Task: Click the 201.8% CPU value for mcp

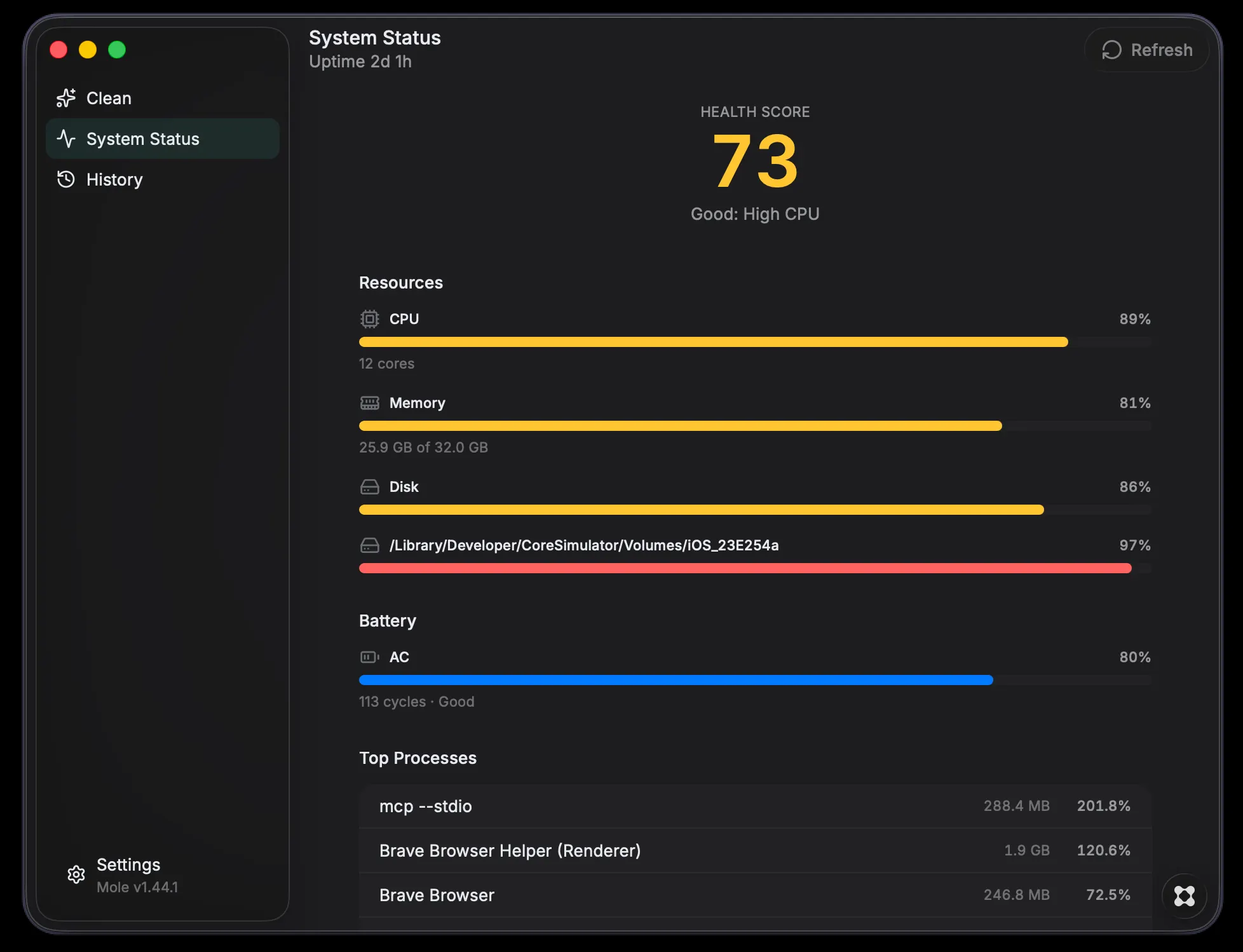Action: (x=1104, y=806)
